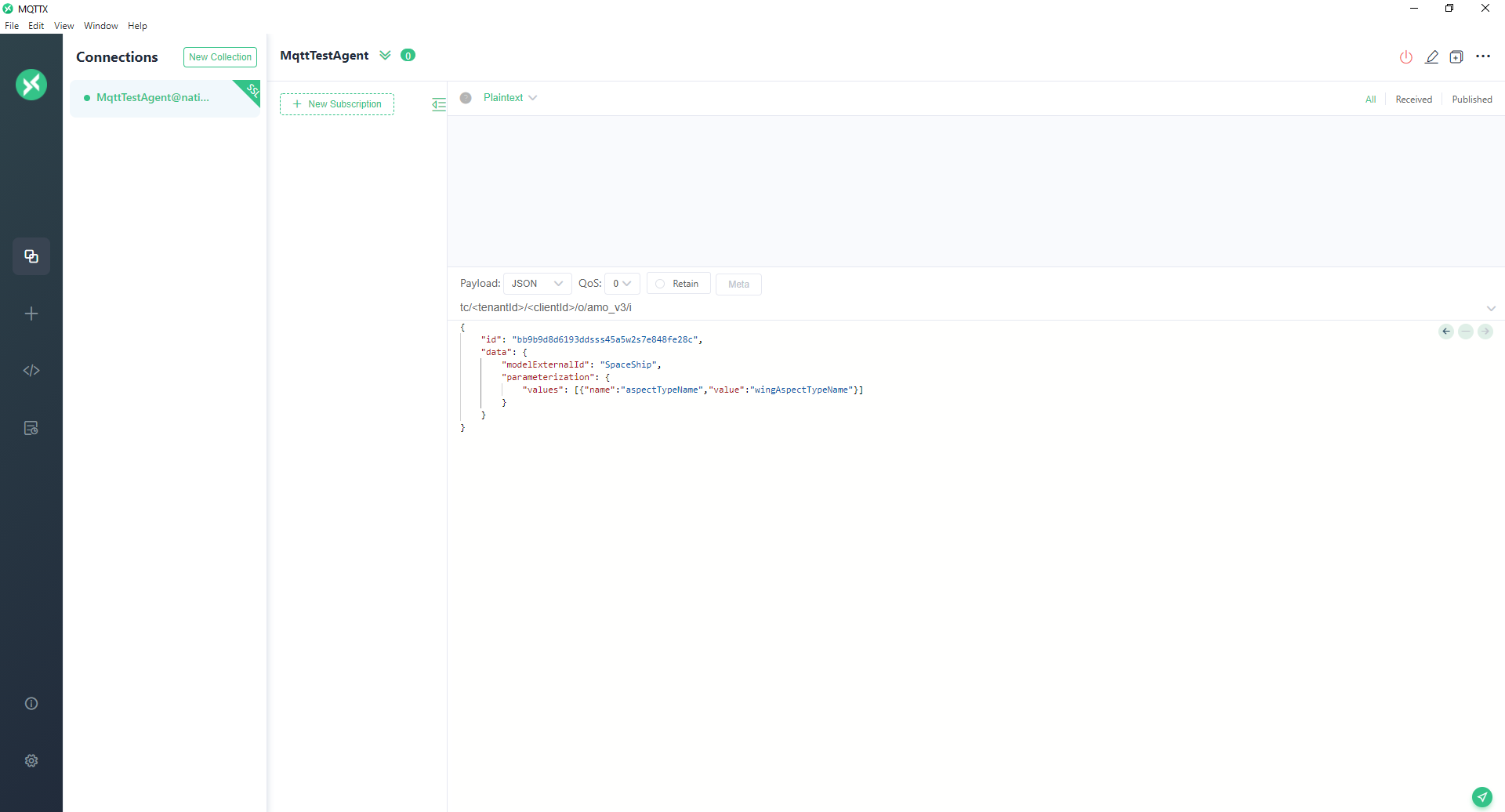Go to next payload history arrow
This screenshot has height=812, width=1505.
coord(1485,332)
